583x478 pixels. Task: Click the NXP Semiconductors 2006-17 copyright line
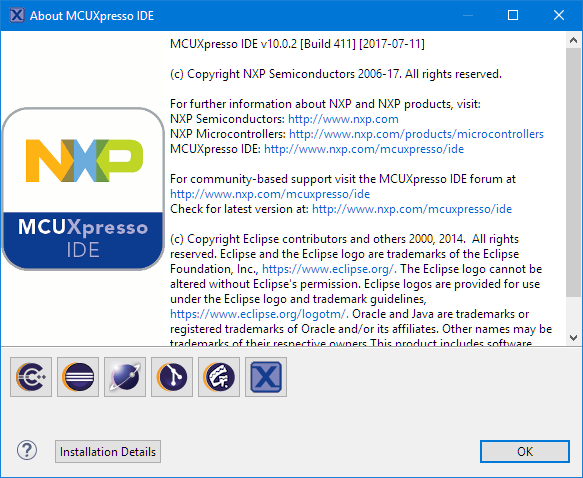(x=336, y=74)
